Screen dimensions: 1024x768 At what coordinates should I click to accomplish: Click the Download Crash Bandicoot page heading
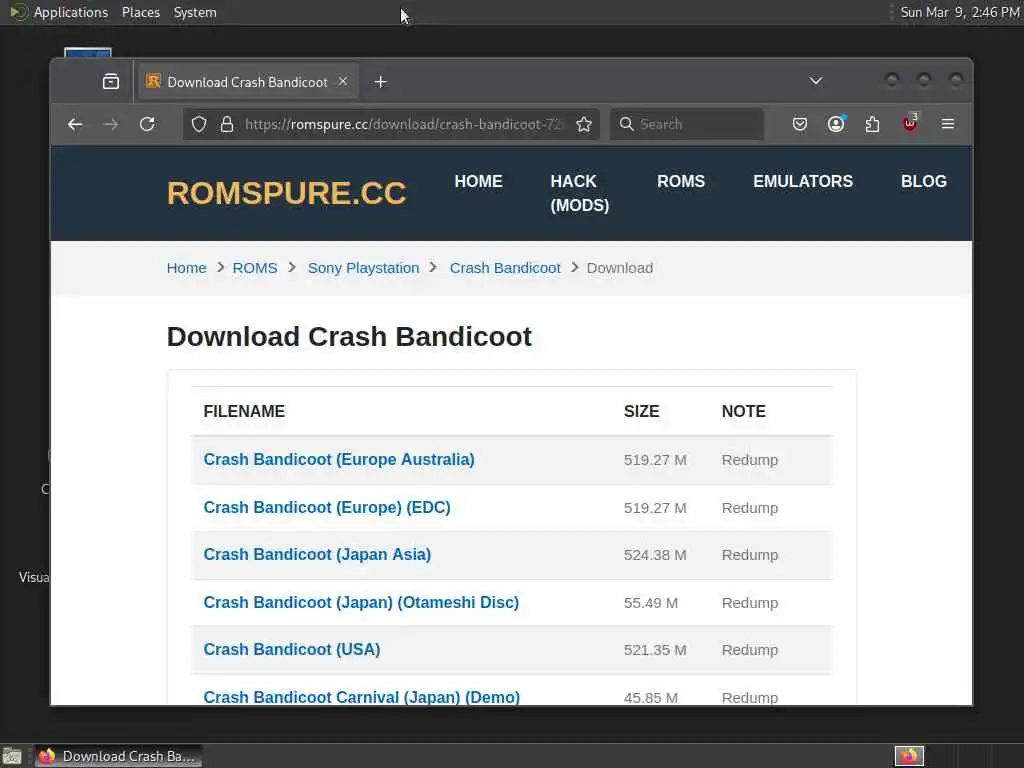(x=349, y=337)
